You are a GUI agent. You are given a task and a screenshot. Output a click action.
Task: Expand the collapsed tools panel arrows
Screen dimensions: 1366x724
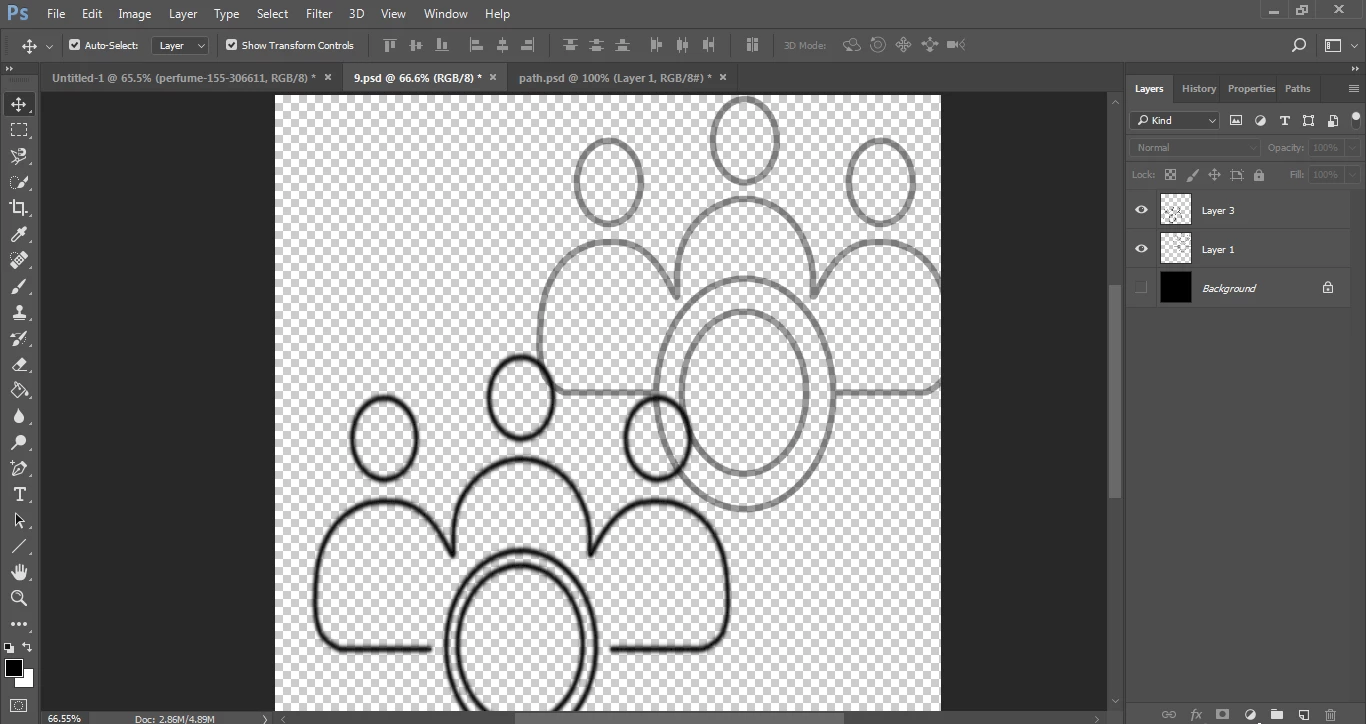pos(9,69)
